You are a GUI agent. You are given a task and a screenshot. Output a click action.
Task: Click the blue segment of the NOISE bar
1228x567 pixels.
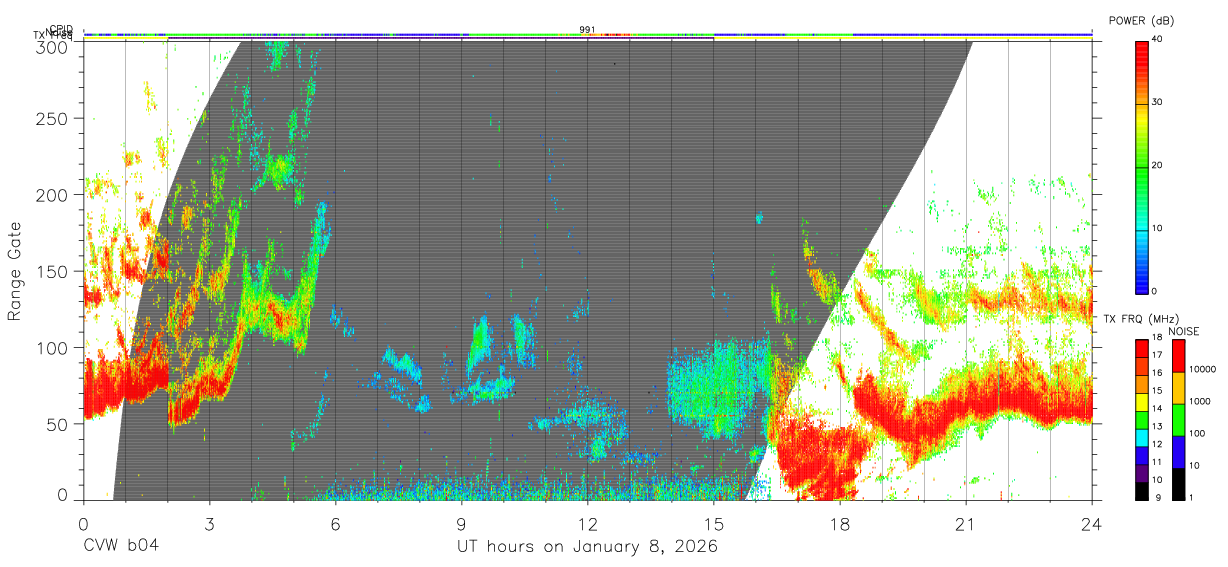[1178, 451]
